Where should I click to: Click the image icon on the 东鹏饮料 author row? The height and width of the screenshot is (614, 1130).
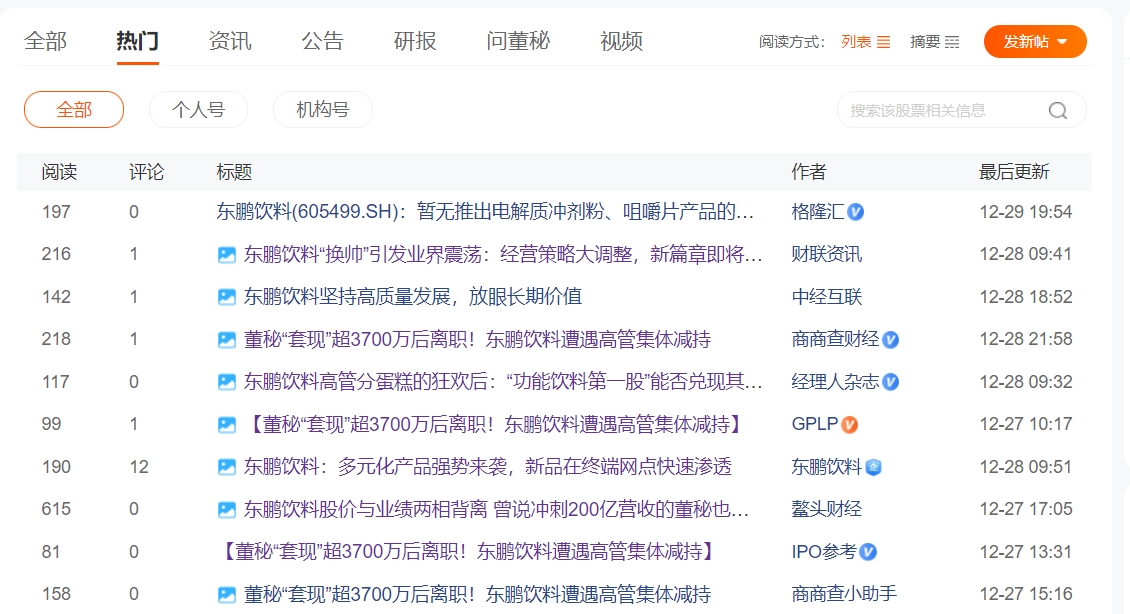pyautogui.click(x=226, y=467)
